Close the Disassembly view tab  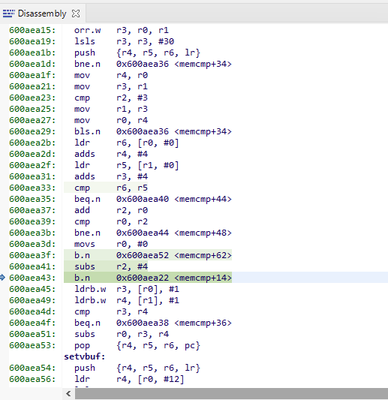pos(76,13)
